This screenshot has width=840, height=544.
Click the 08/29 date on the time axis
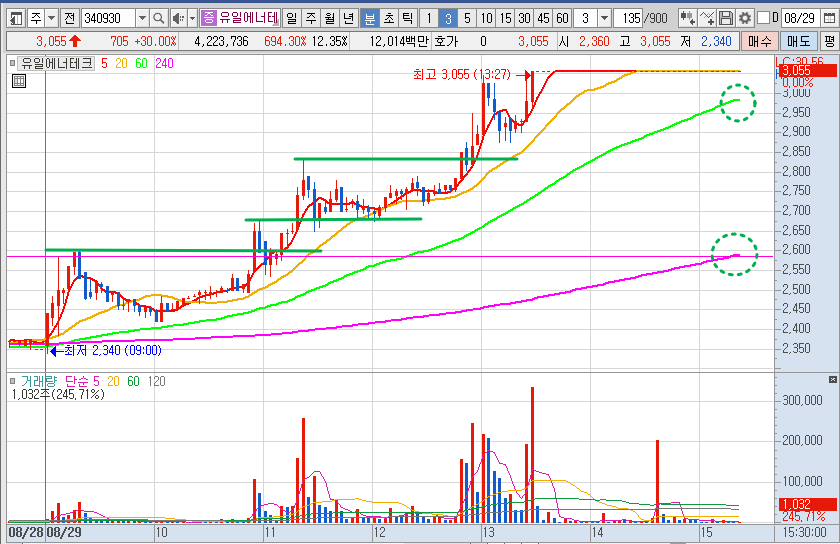point(64,533)
